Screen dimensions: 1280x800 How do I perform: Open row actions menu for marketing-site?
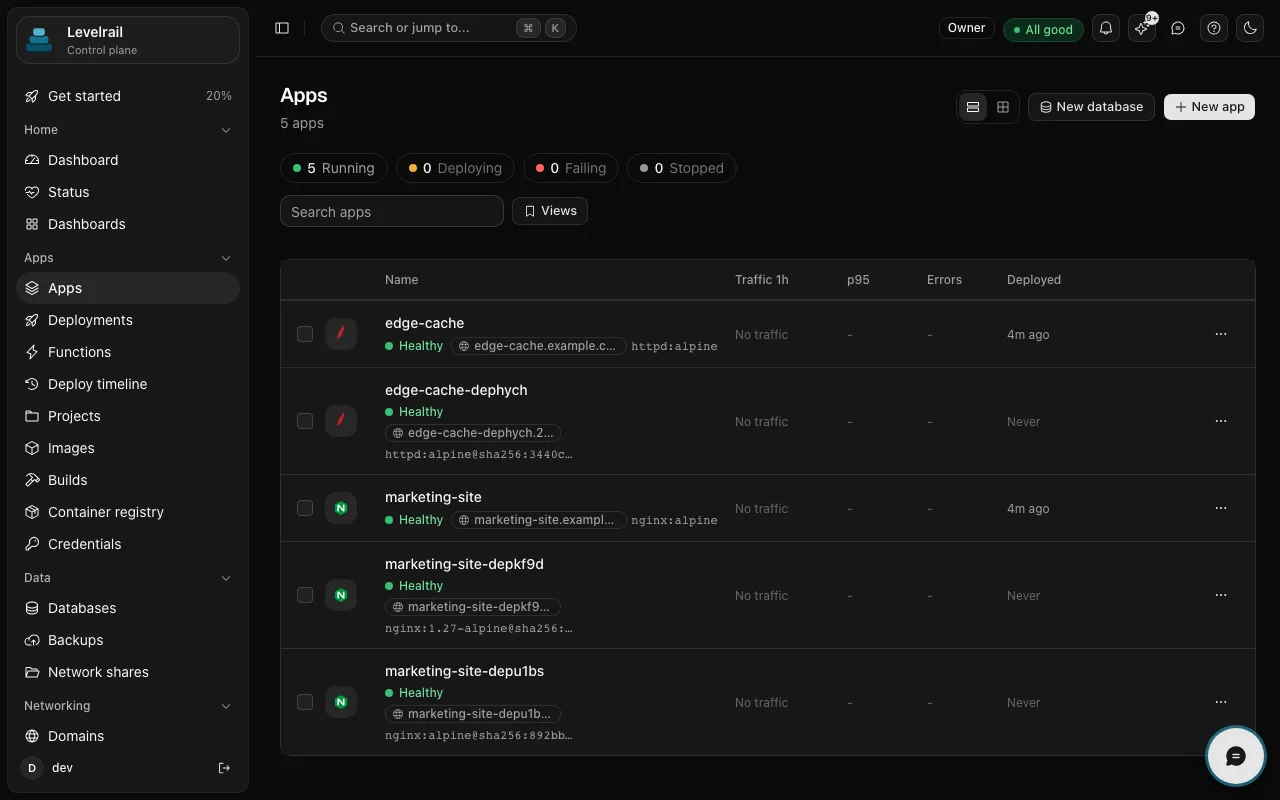click(1221, 508)
